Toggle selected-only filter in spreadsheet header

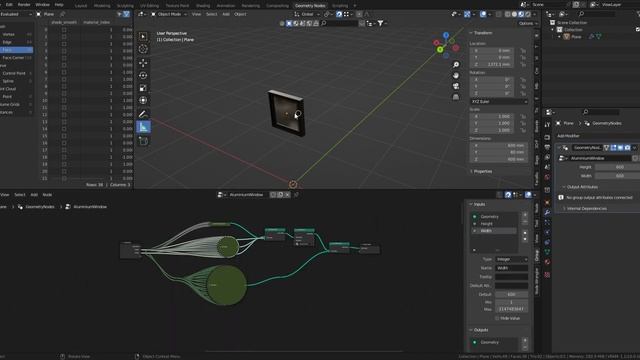point(120,14)
